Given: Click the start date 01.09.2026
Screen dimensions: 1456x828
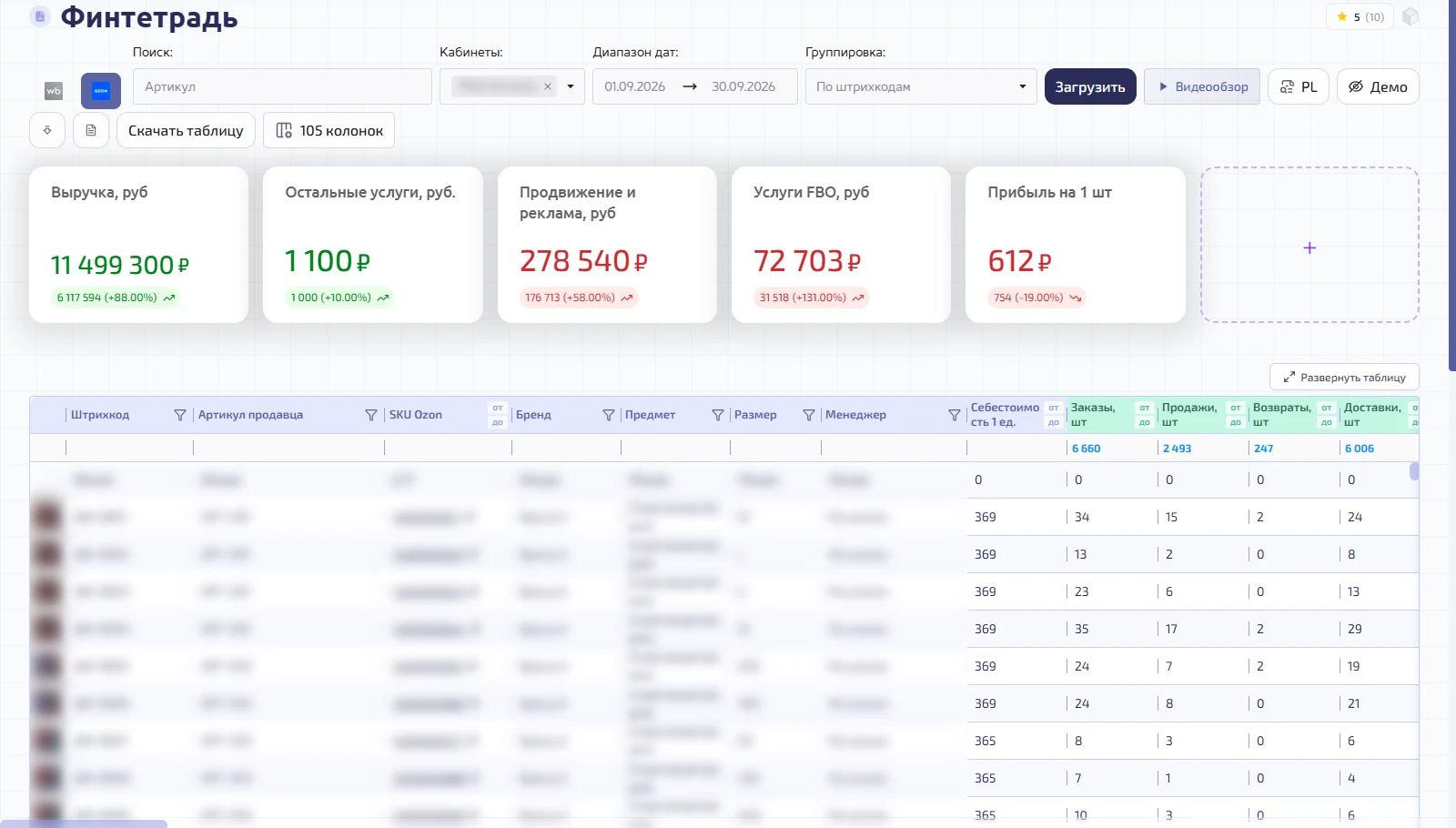Looking at the screenshot, I should pos(635,86).
